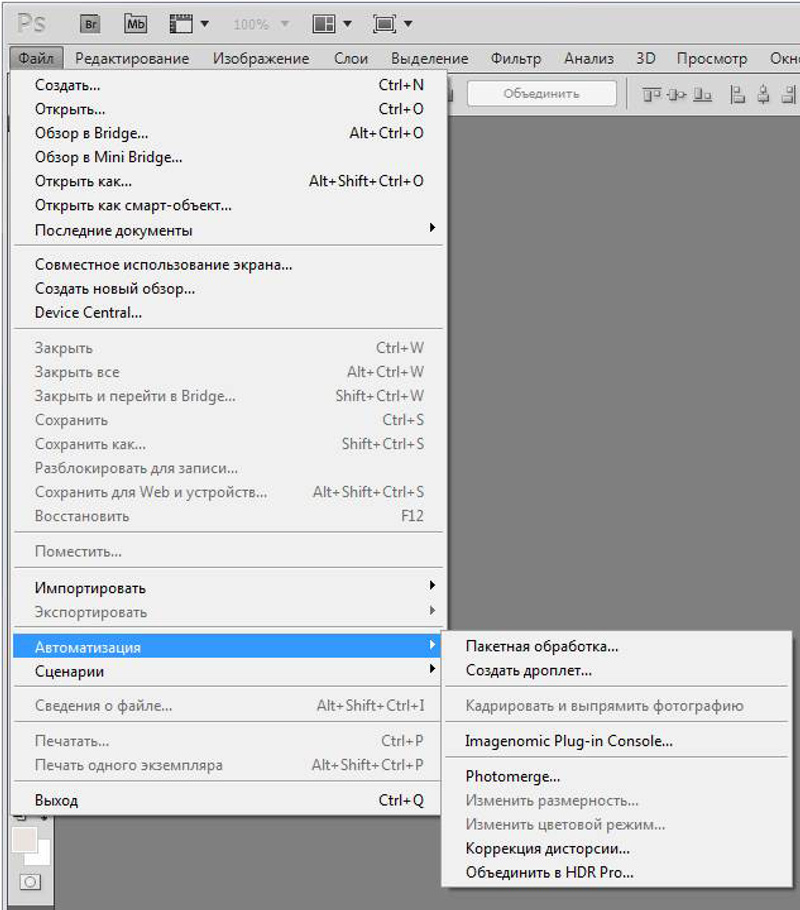Choose Выход to quit Photoshop
Viewport: 800px width, 910px height.
(227, 800)
